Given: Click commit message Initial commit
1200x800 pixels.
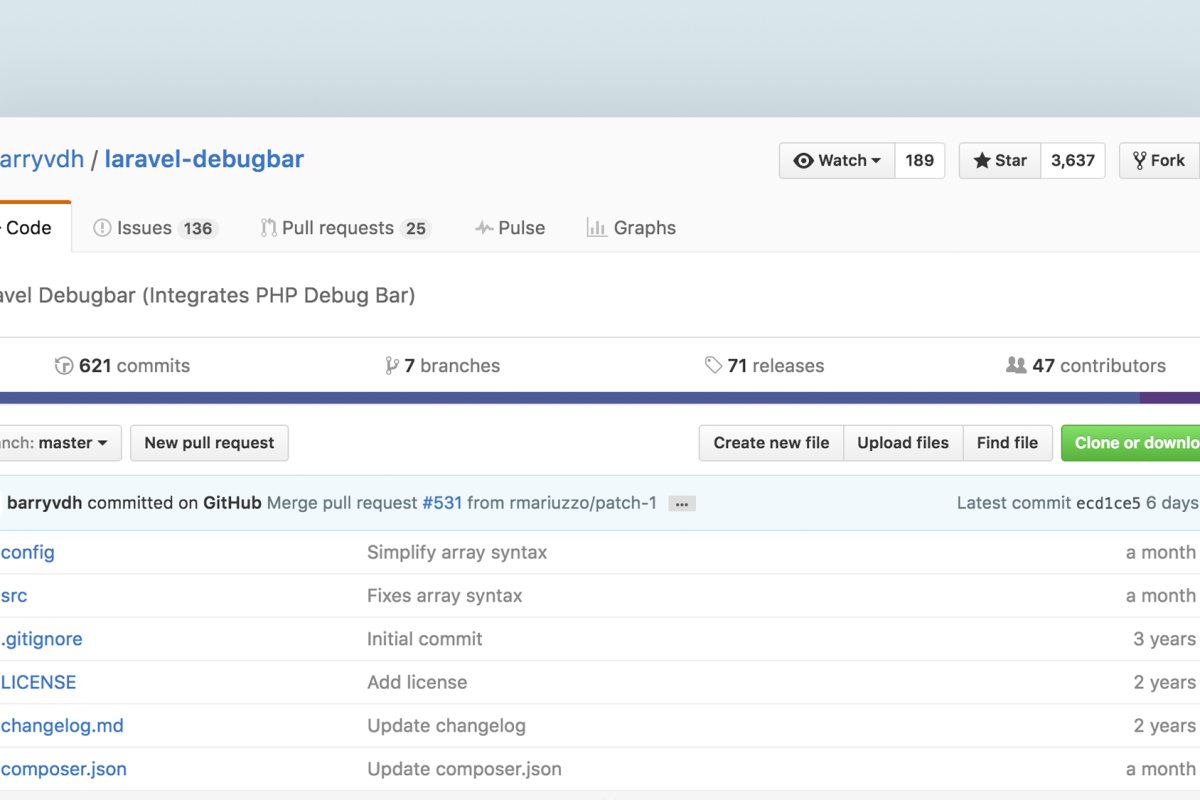Looking at the screenshot, I should coord(425,639).
